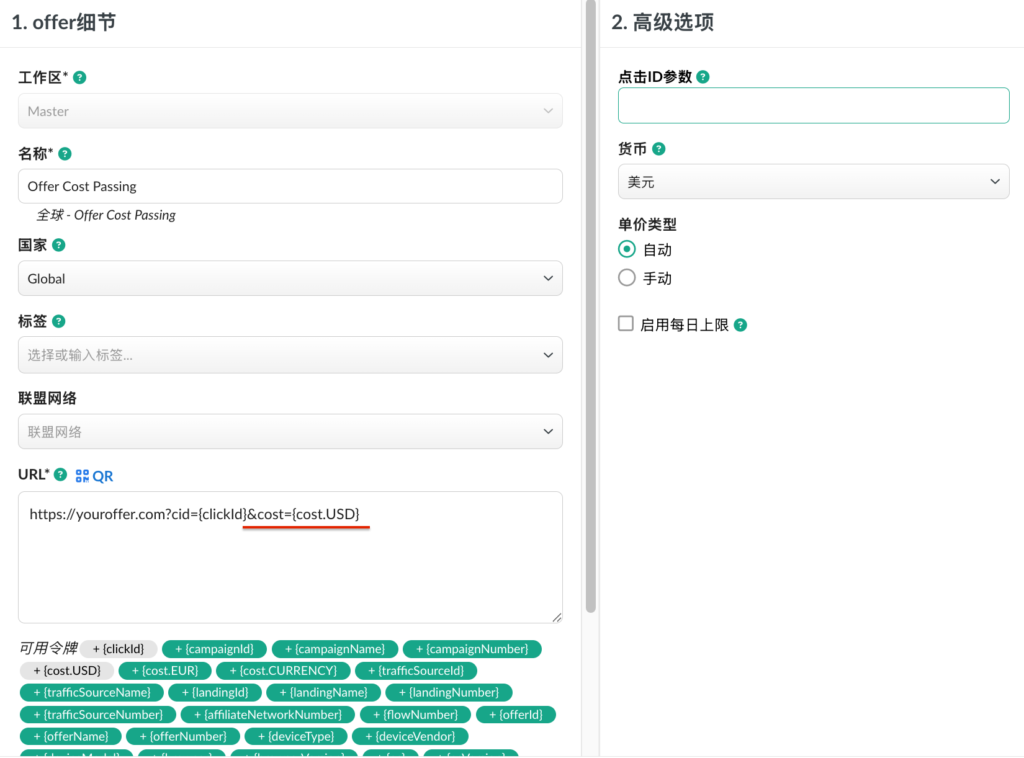
Task: Click the help icon next to 国家
Action: pyautogui.click(x=59, y=245)
